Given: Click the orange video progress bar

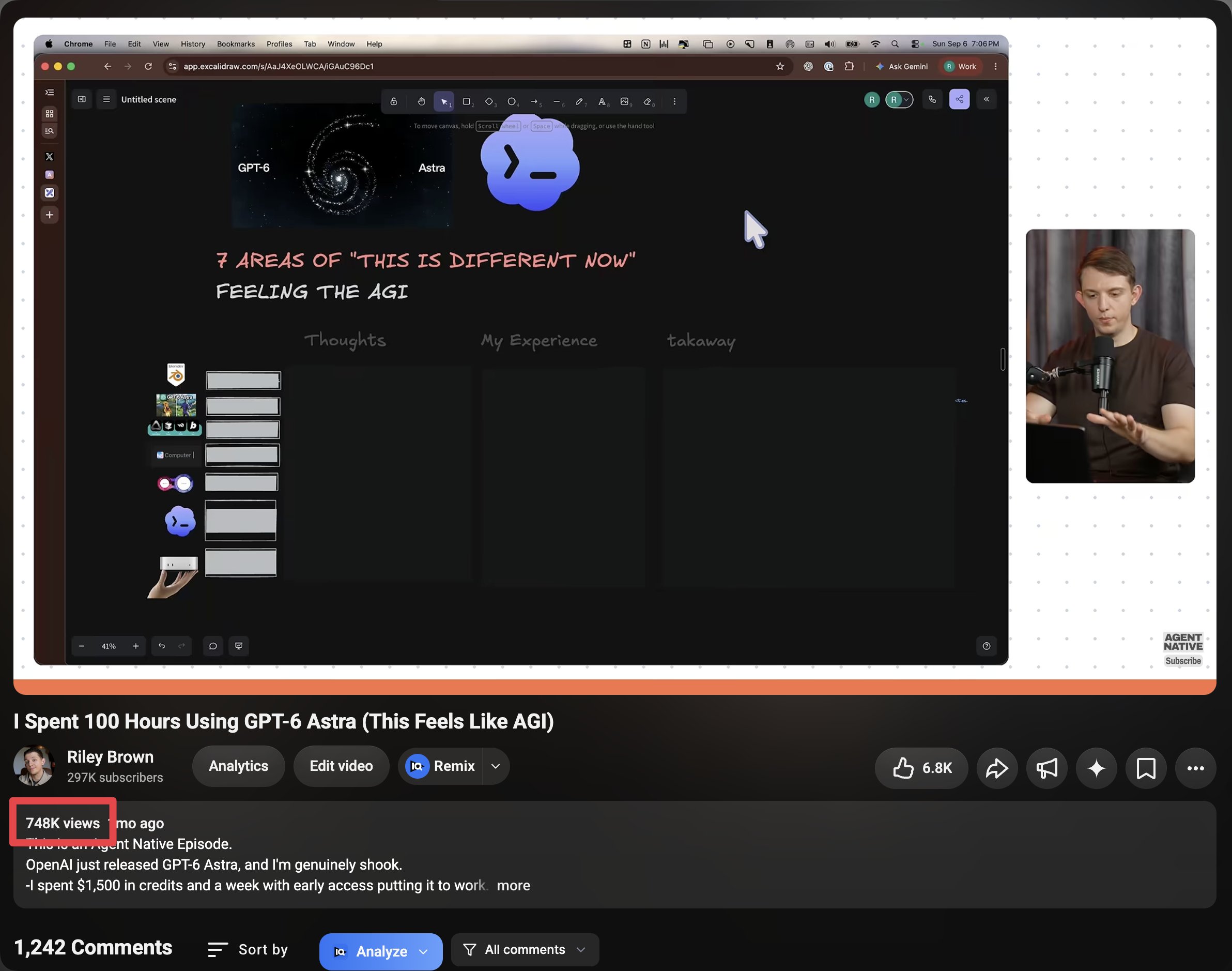Looking at the screenshot, I should 615,687.
